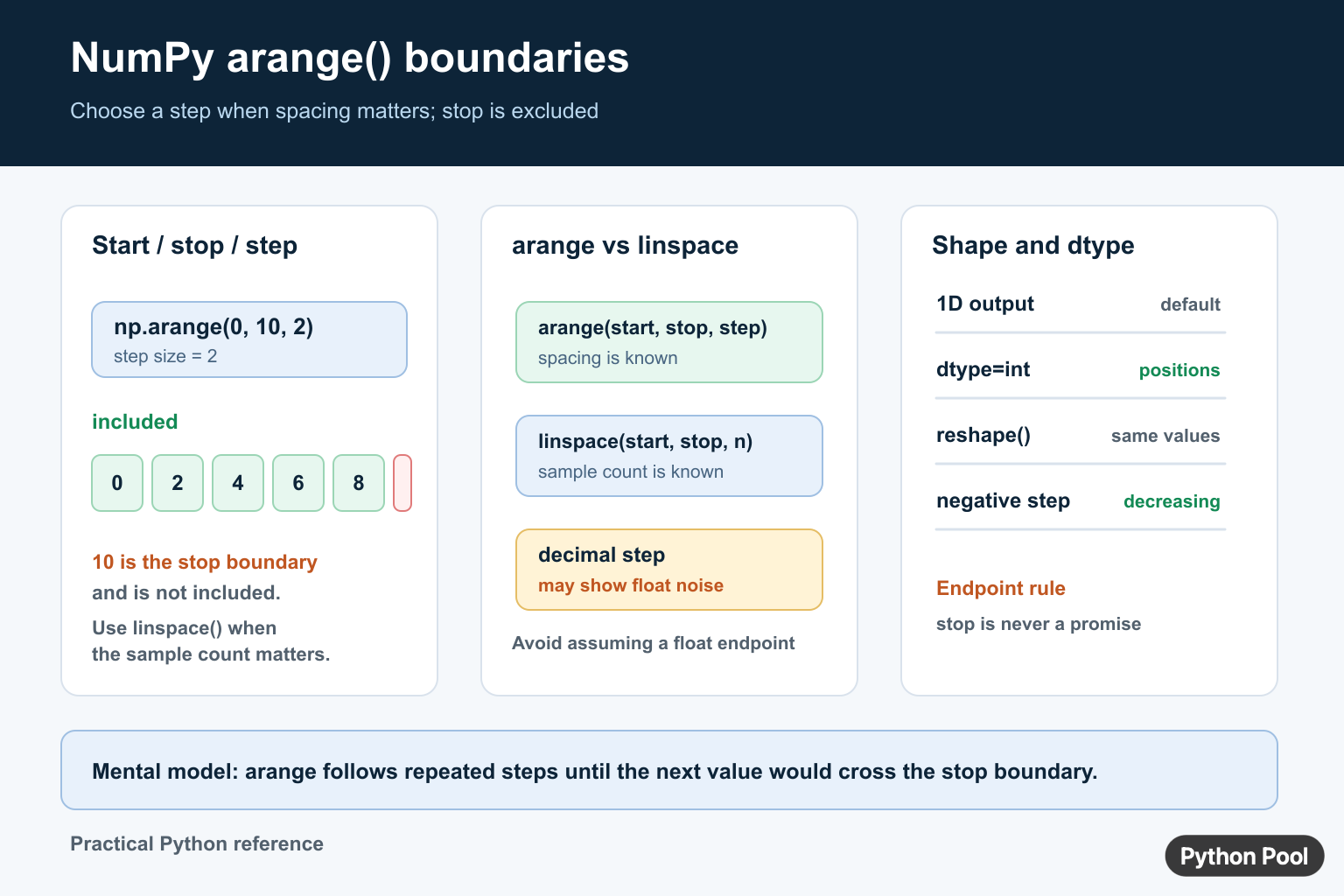
Task: Click the 'Python Pool' badge
Action: tap(1244, 856)
